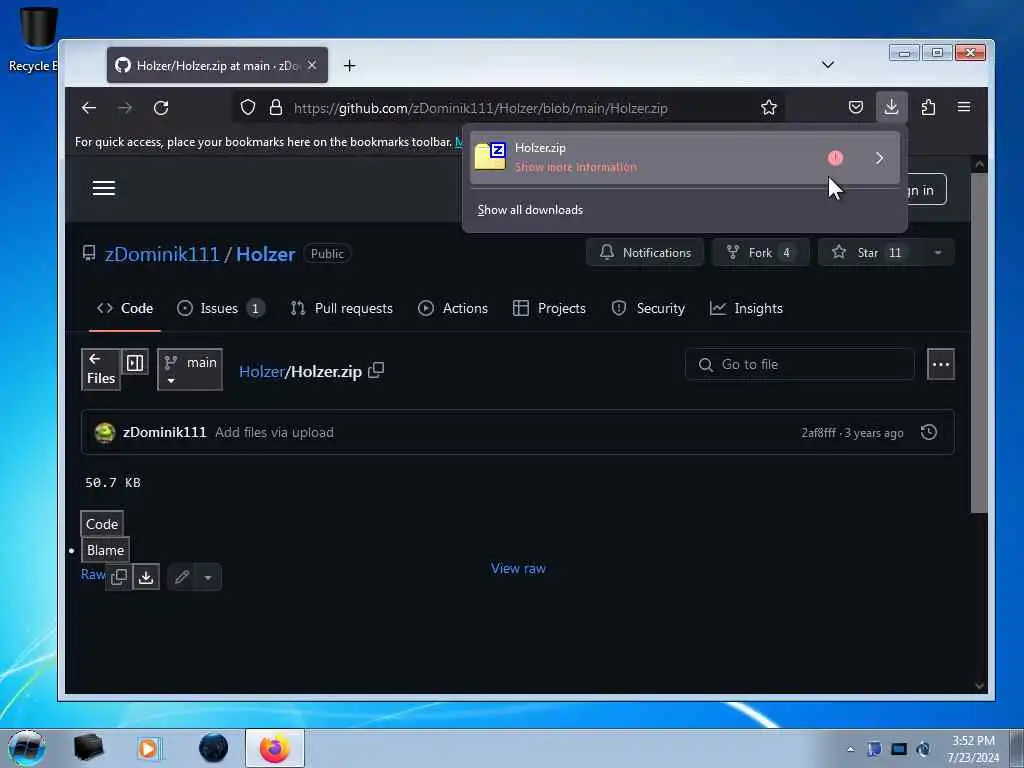The image size is (1024, 768).
Task: Go back to Files list
Action: pos(101,369)
